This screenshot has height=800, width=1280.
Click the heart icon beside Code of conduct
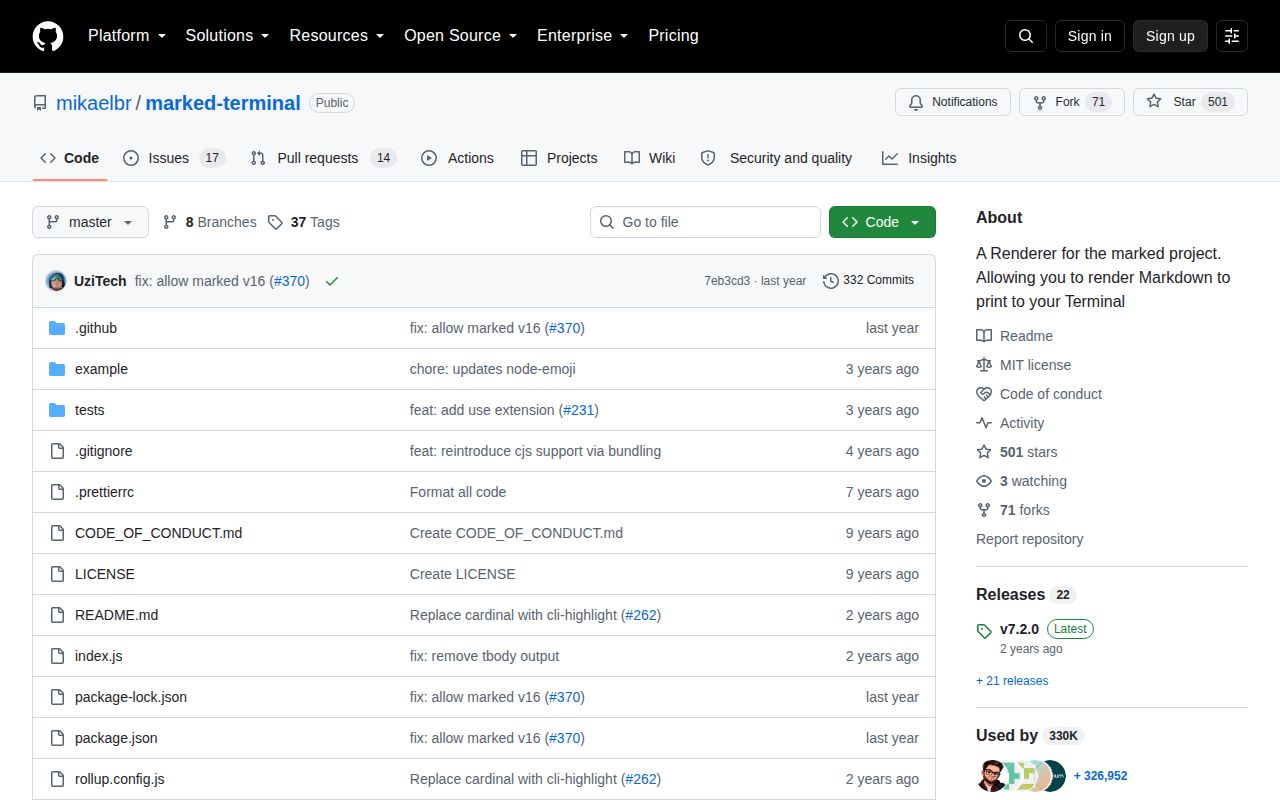coord(984,394)
